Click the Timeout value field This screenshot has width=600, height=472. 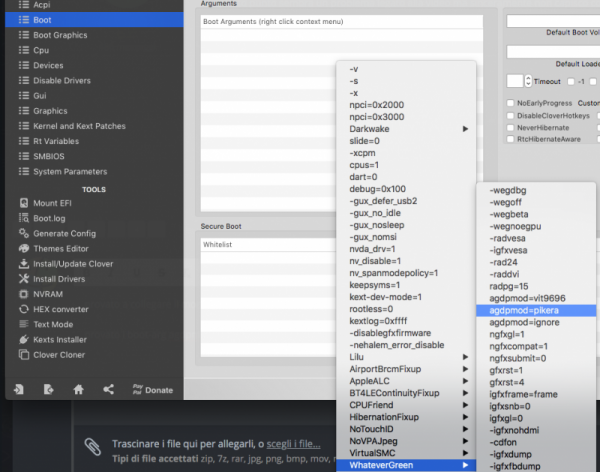pyautogui.click(x=515, y=81)
